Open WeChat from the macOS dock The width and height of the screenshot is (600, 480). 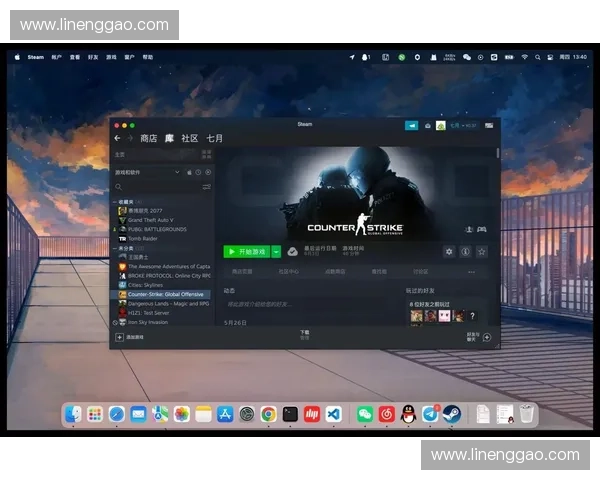coord(364,414)
